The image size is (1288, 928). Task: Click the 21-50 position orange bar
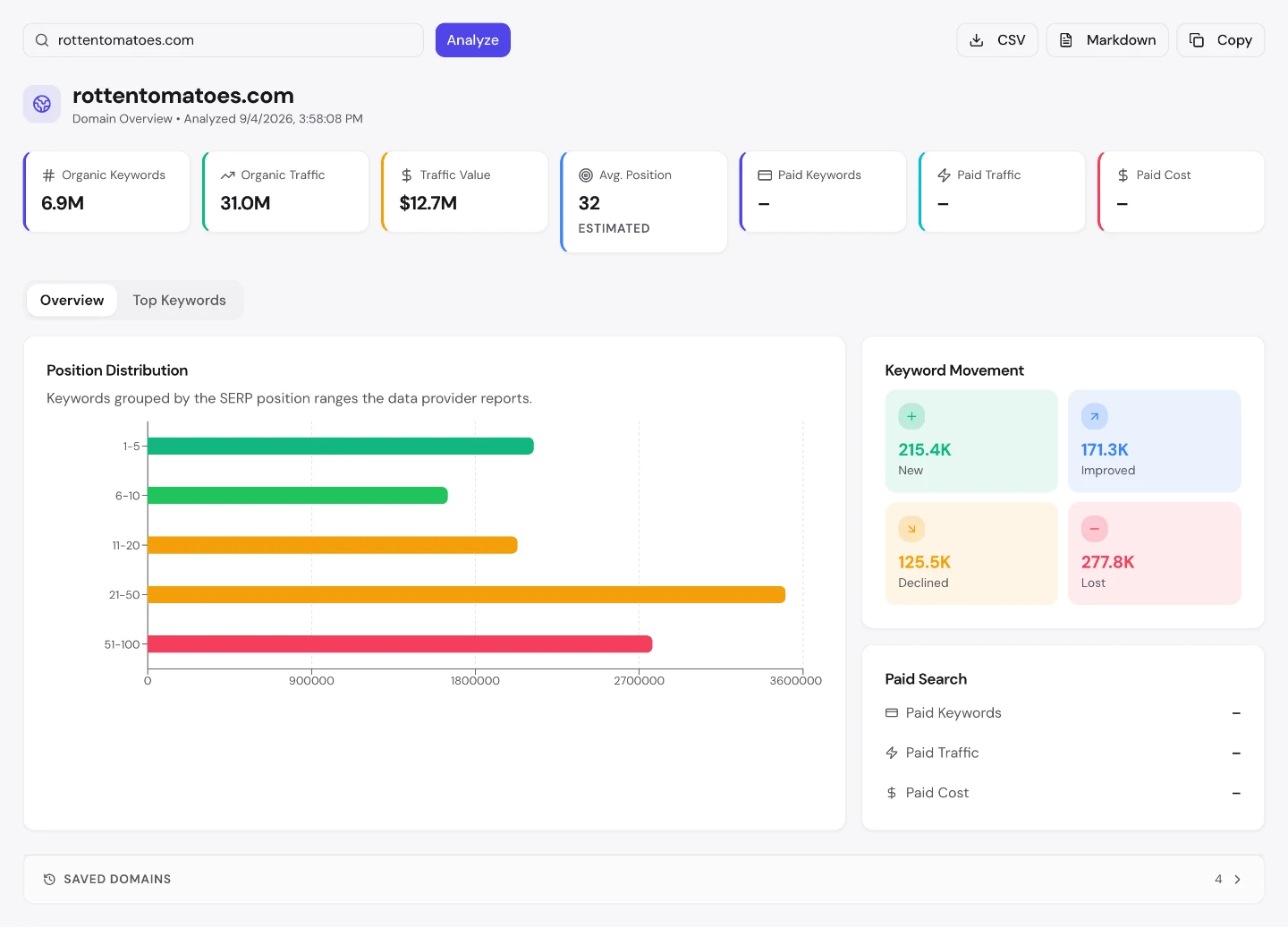point(466,595)
